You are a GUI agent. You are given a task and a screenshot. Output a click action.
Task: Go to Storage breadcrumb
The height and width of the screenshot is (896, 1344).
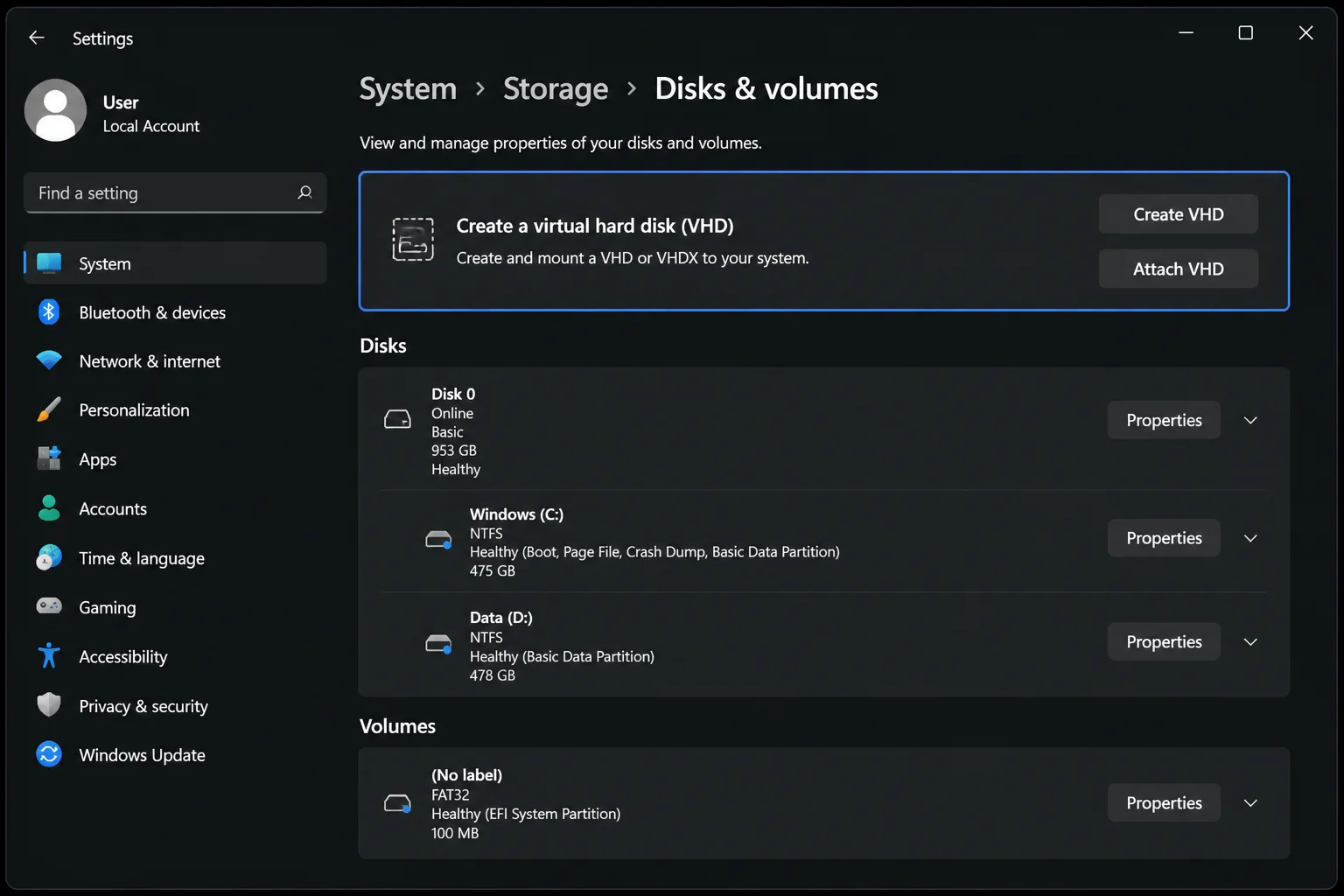[556, 88]
